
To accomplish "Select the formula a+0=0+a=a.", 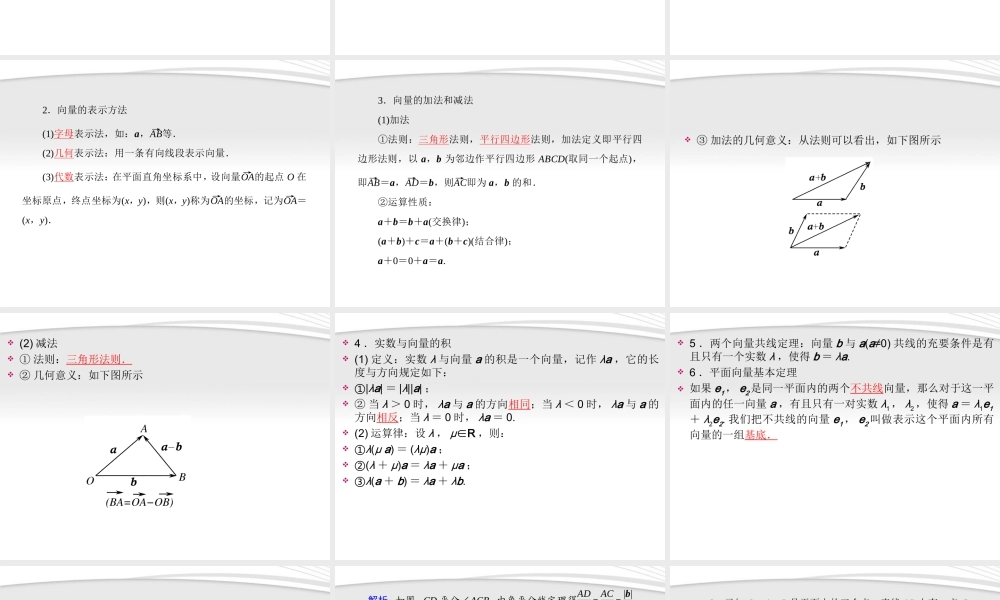I will point(411,261).
